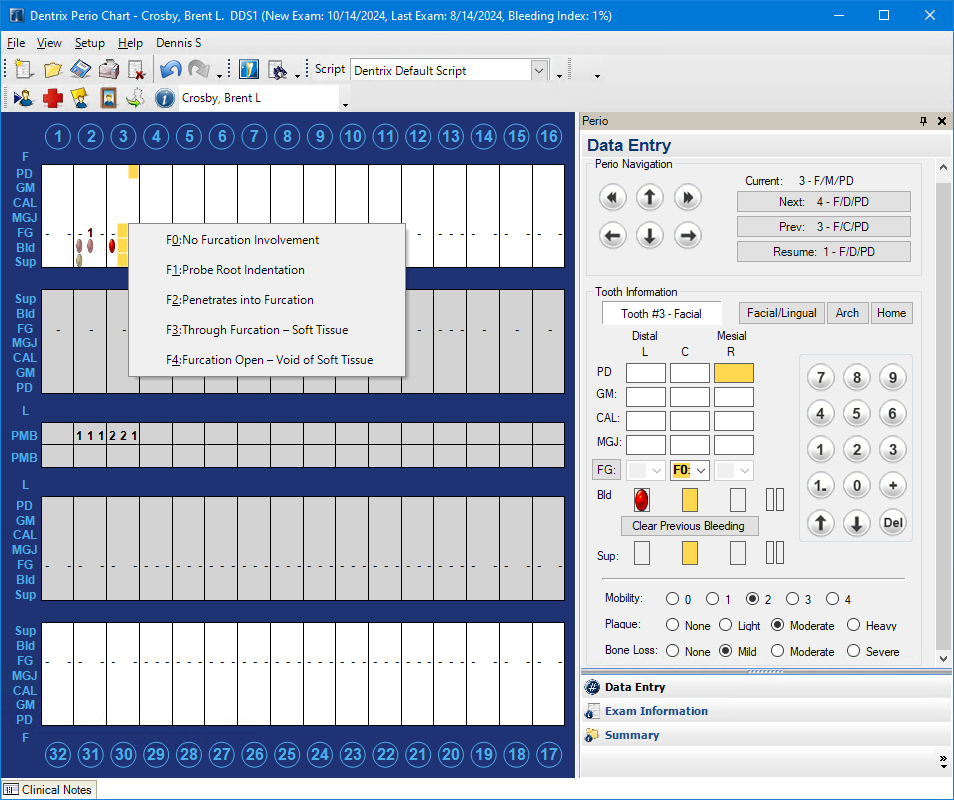954x800 pixels.
Task: Set Mobility to 3
Action: [792, 599]
